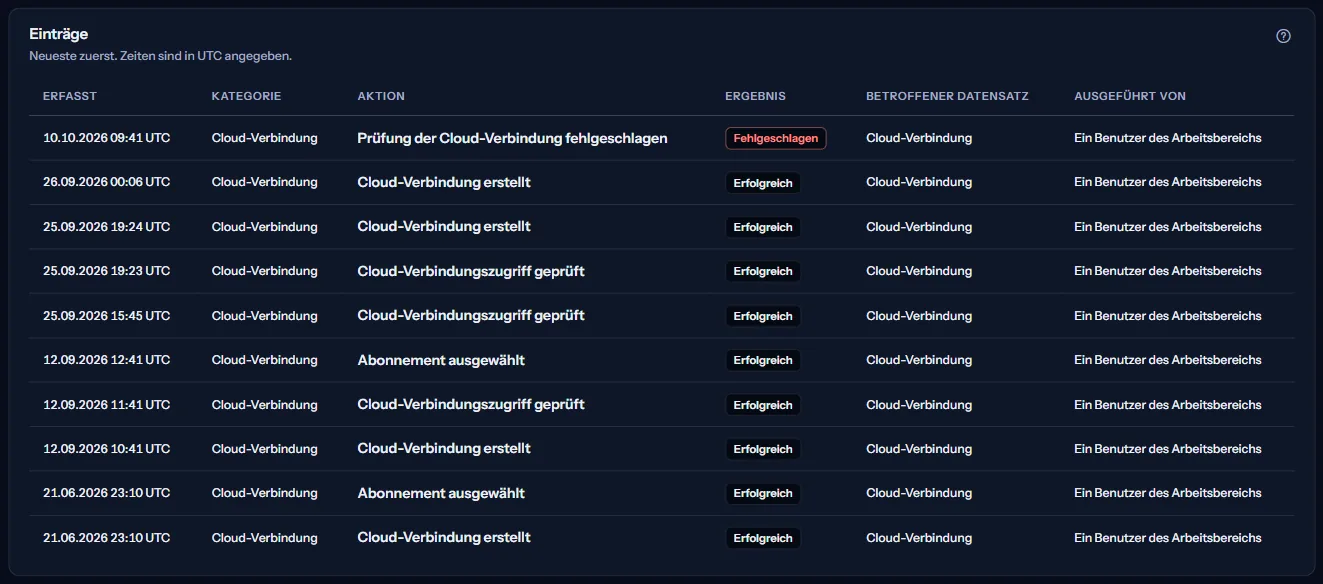Select timestamp 12.09.2026 10:41 UTC
The image size is (1323, 584).
[106, 449]
